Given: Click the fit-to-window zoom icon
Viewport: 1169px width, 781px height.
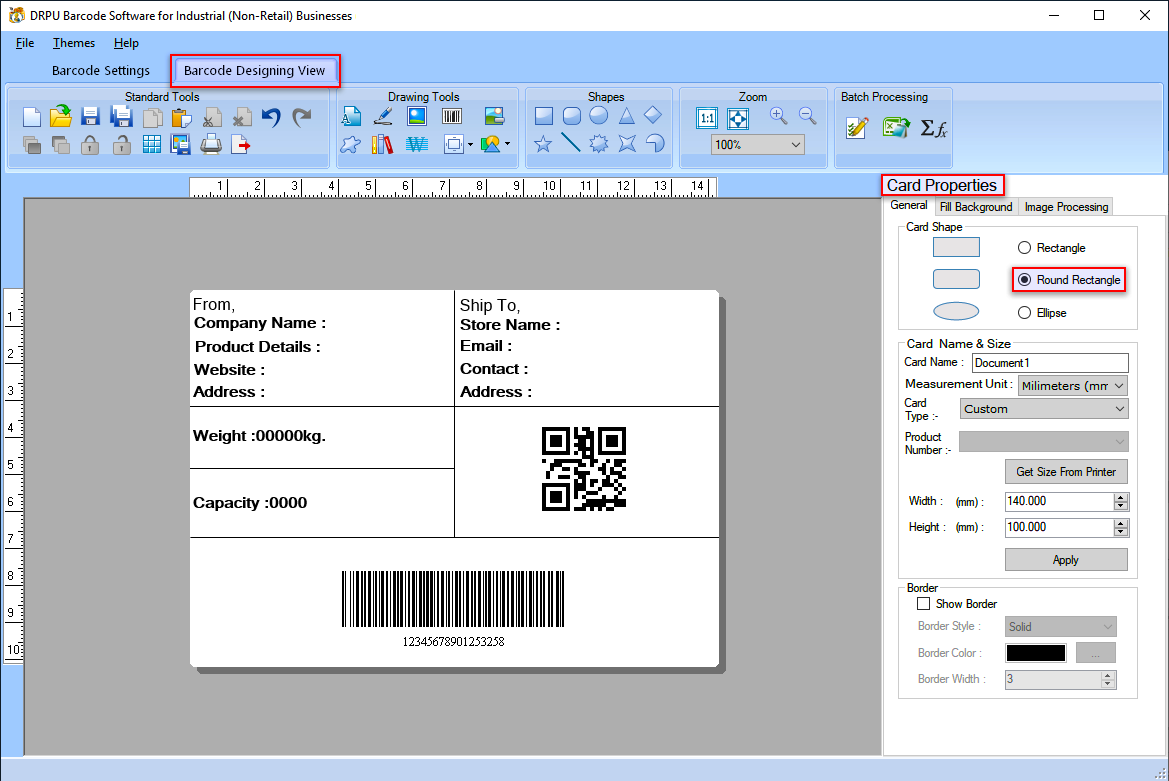Looking at the screenshot, I should click(737, 118).
